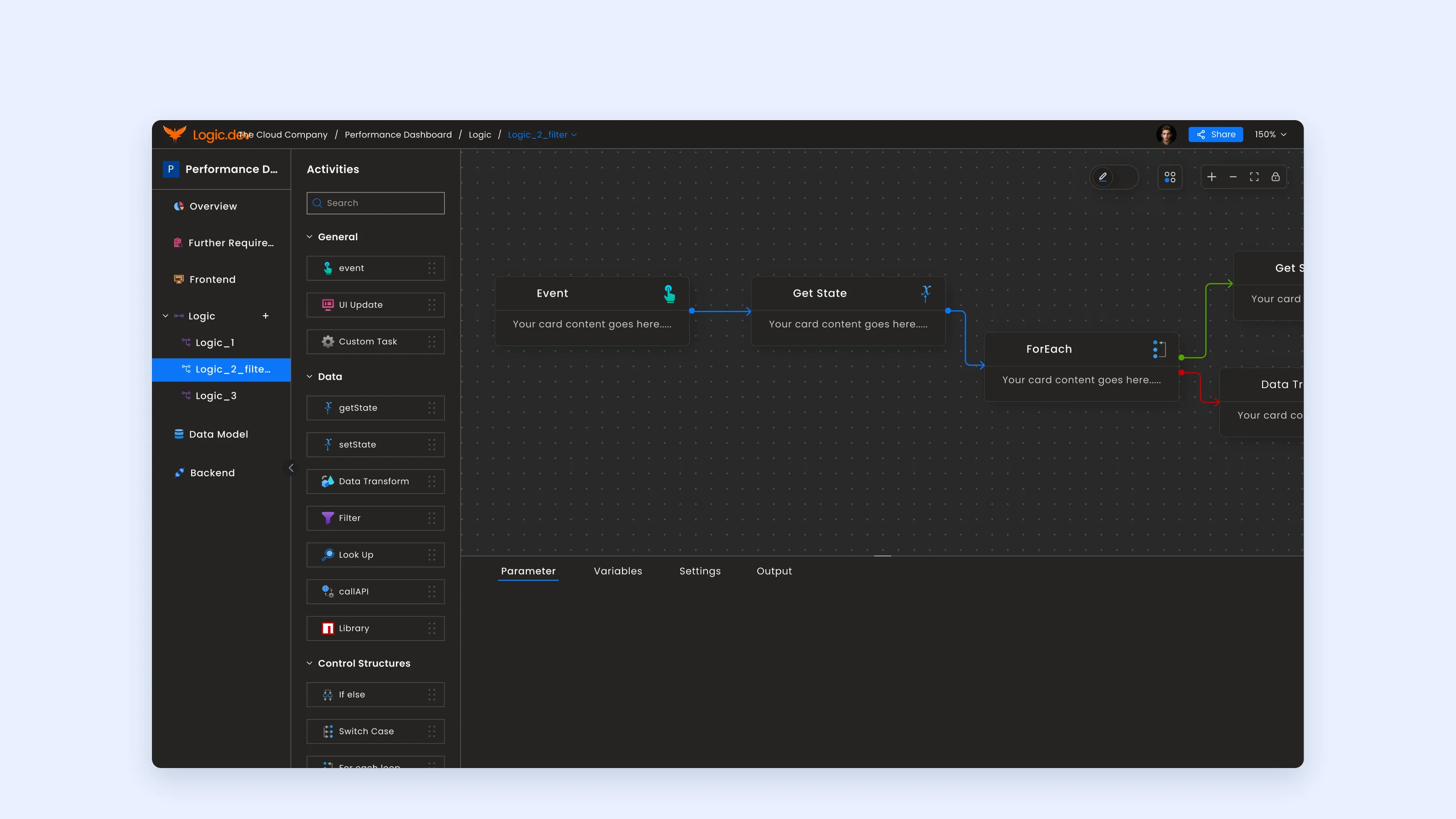Select the event activity item
Image resolution: width=1456 pixels, height=819 pixels.
375,268
